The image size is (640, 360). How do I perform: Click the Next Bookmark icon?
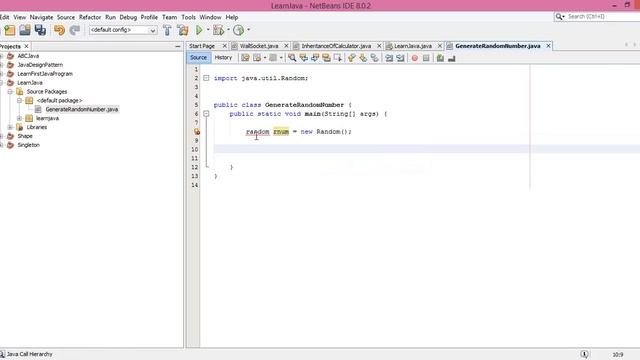pos(363,58)
